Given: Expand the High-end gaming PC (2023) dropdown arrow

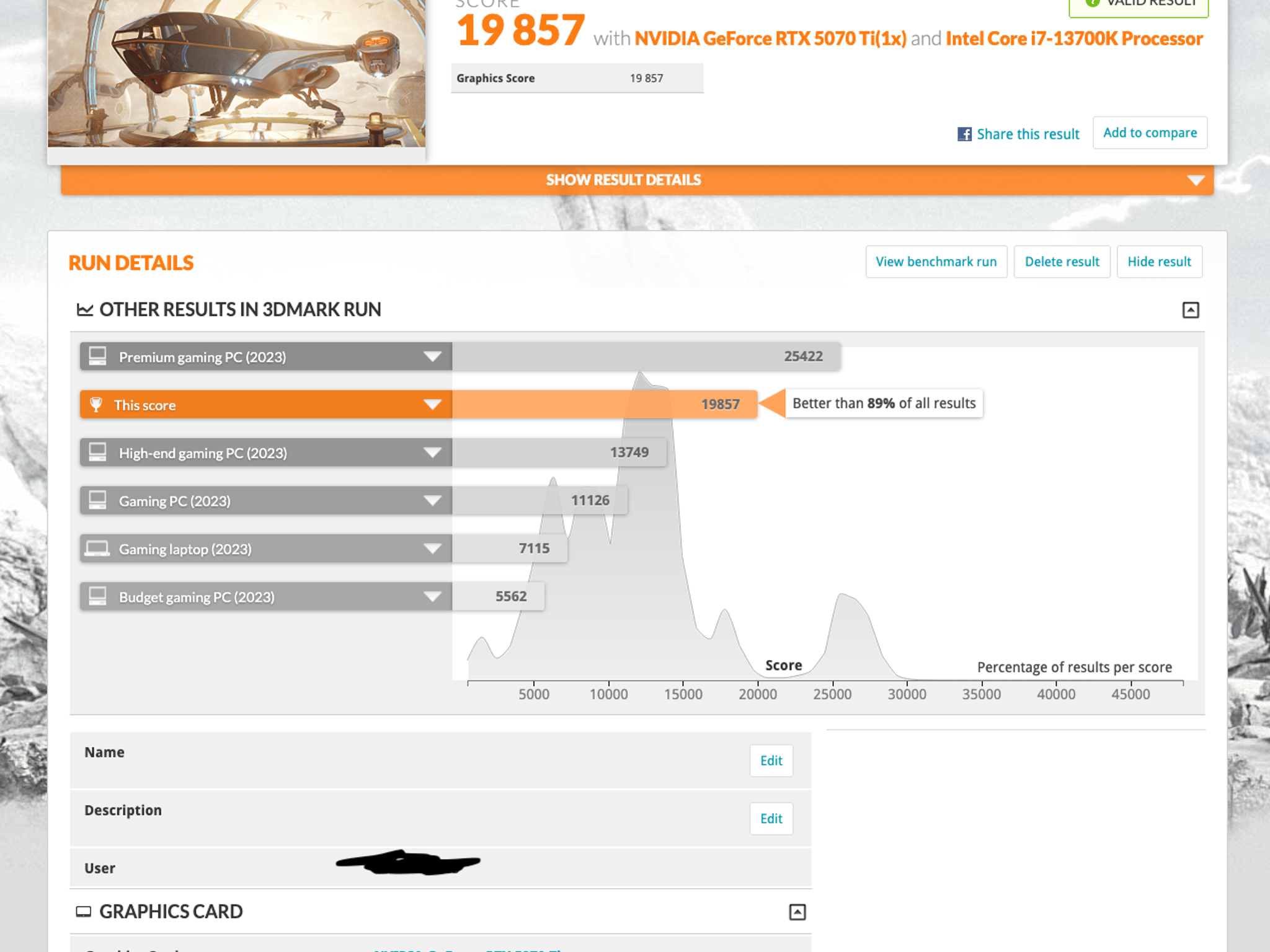Looking at the screenshot, I should click(x=432, y=452).
